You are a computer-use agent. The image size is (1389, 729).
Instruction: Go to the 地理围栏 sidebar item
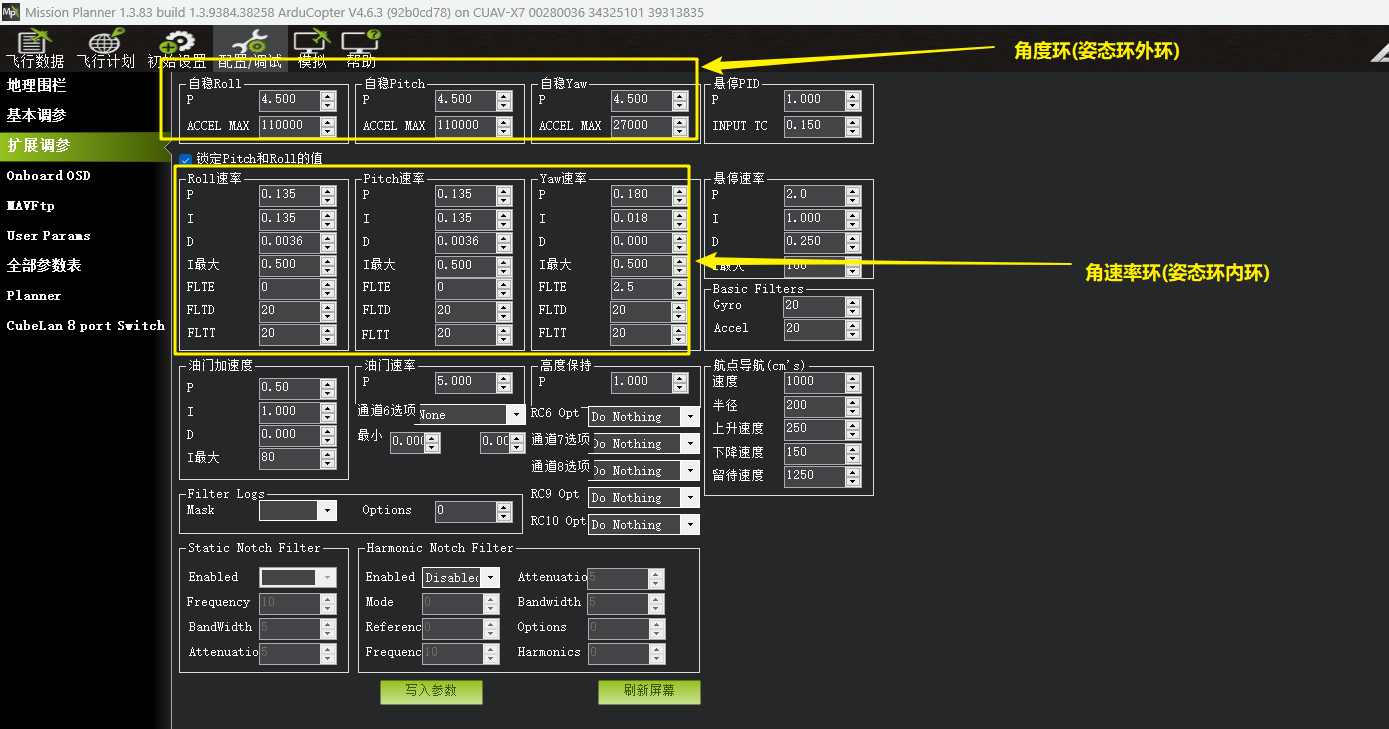pos(37,86)
